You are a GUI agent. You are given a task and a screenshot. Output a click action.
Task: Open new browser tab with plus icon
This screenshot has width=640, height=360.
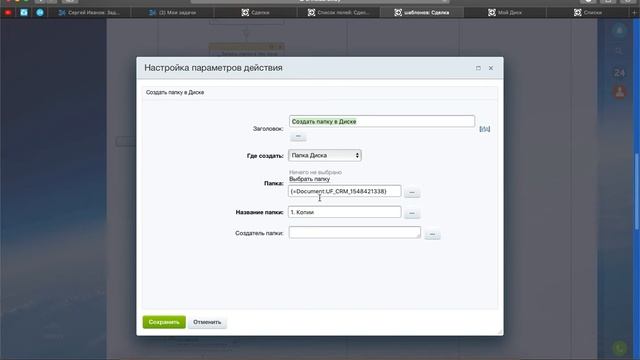[634, 13]
